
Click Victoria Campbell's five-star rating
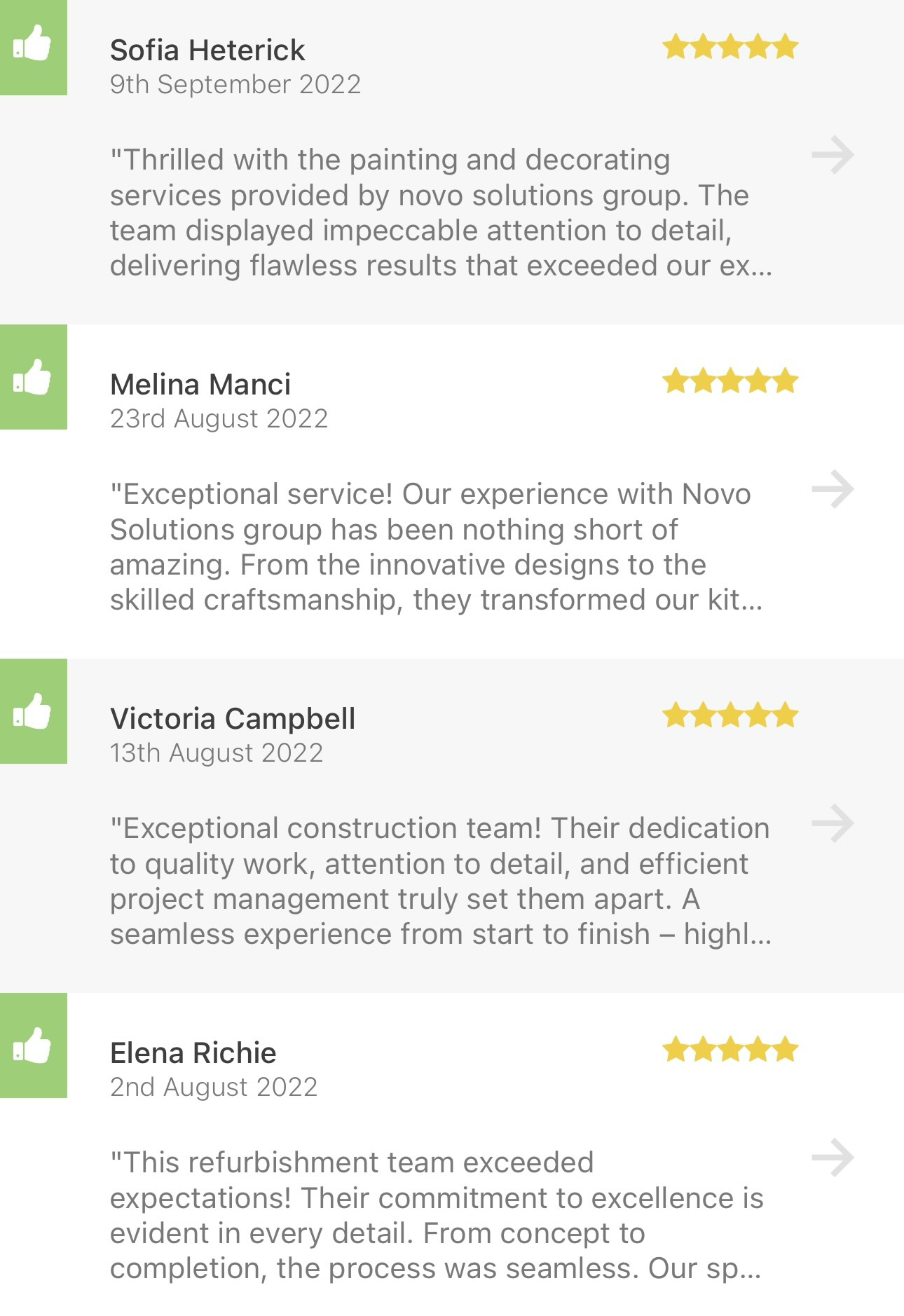pos(730,715)
